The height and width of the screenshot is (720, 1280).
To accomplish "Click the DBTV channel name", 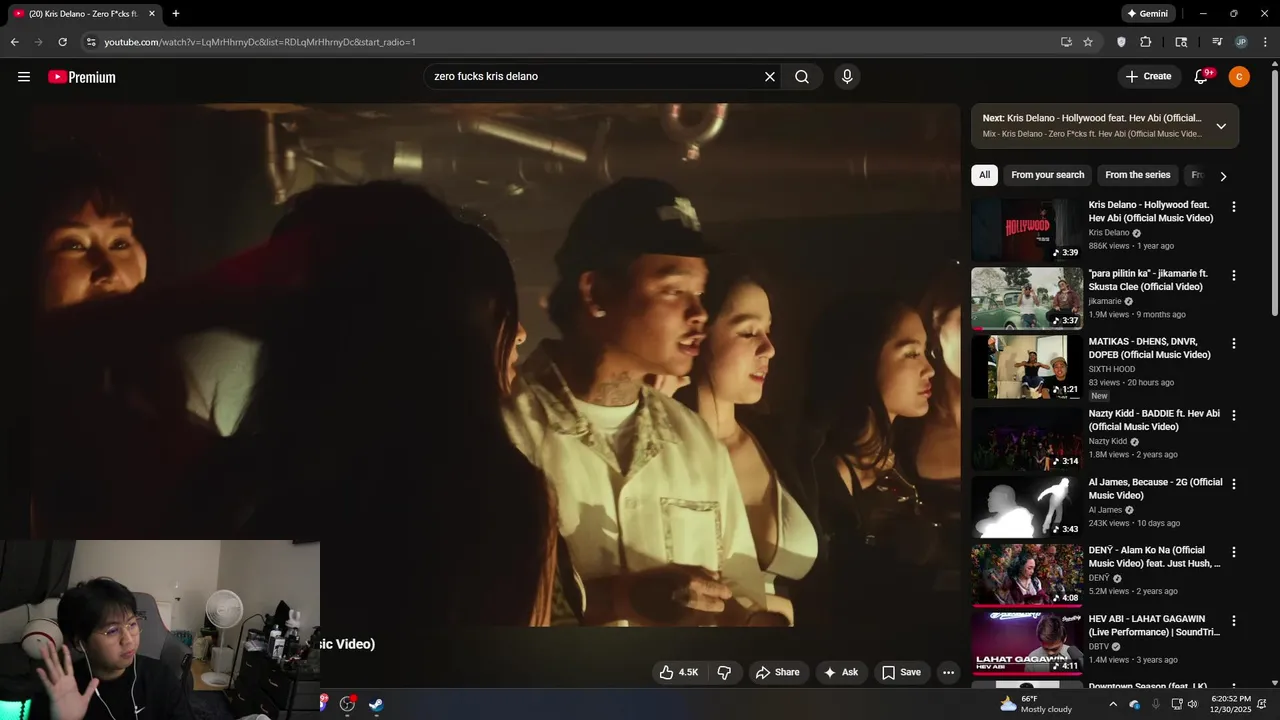I will pos(1099,647).
